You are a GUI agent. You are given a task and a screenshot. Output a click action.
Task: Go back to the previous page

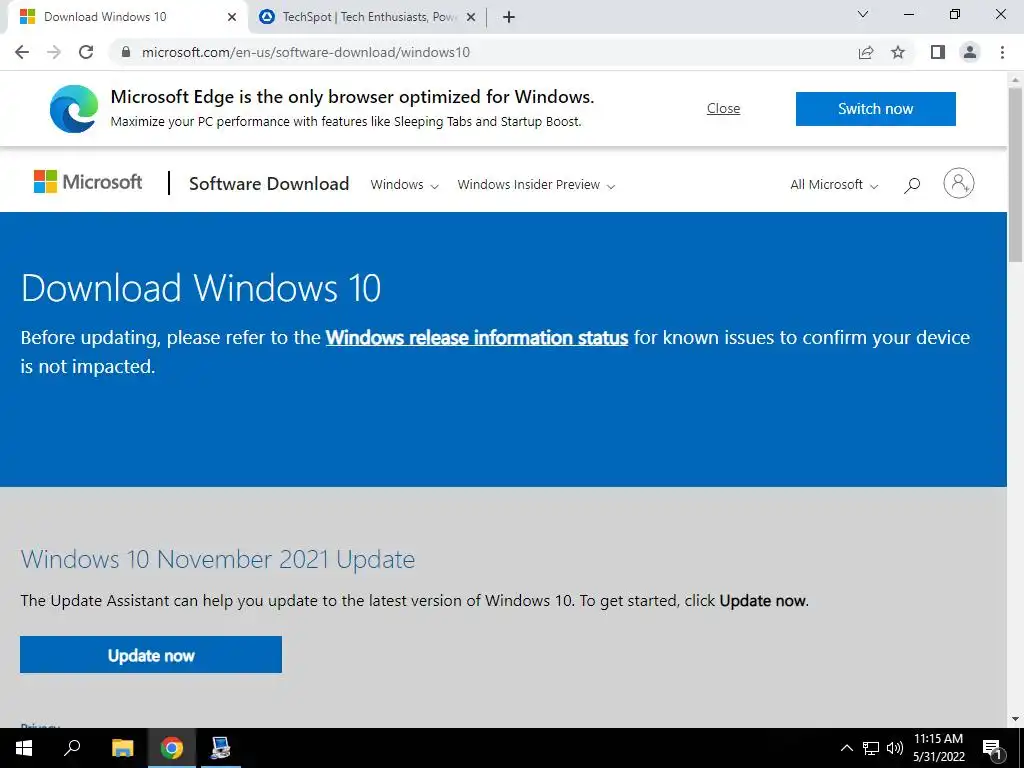(22, 52)
